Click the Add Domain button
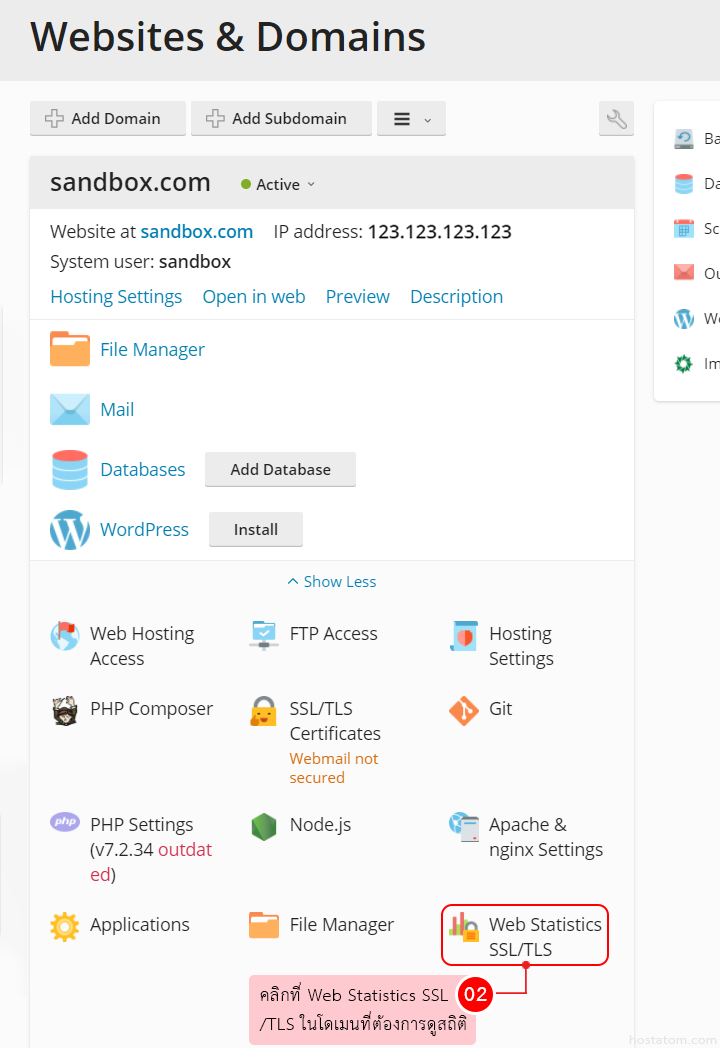720x1048 pixels. point(108,119)
